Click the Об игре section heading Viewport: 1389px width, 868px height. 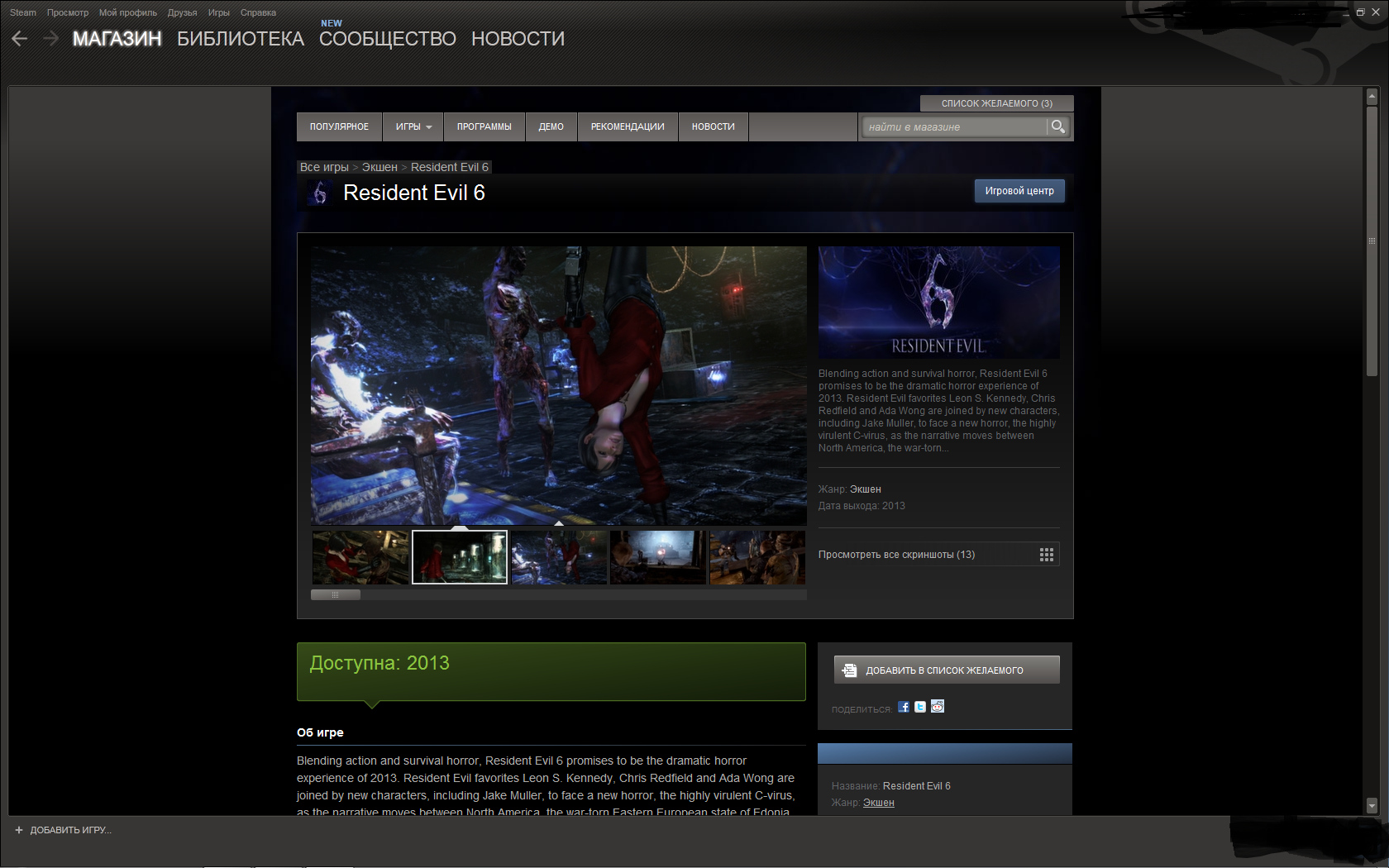pos(320,732)
